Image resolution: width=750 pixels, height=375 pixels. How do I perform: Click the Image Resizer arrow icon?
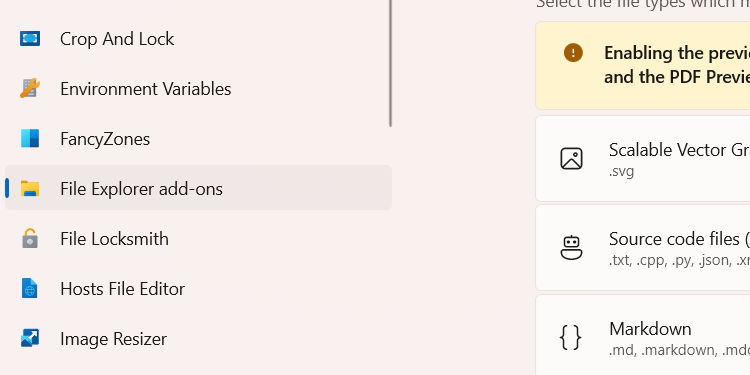point(30,338)
